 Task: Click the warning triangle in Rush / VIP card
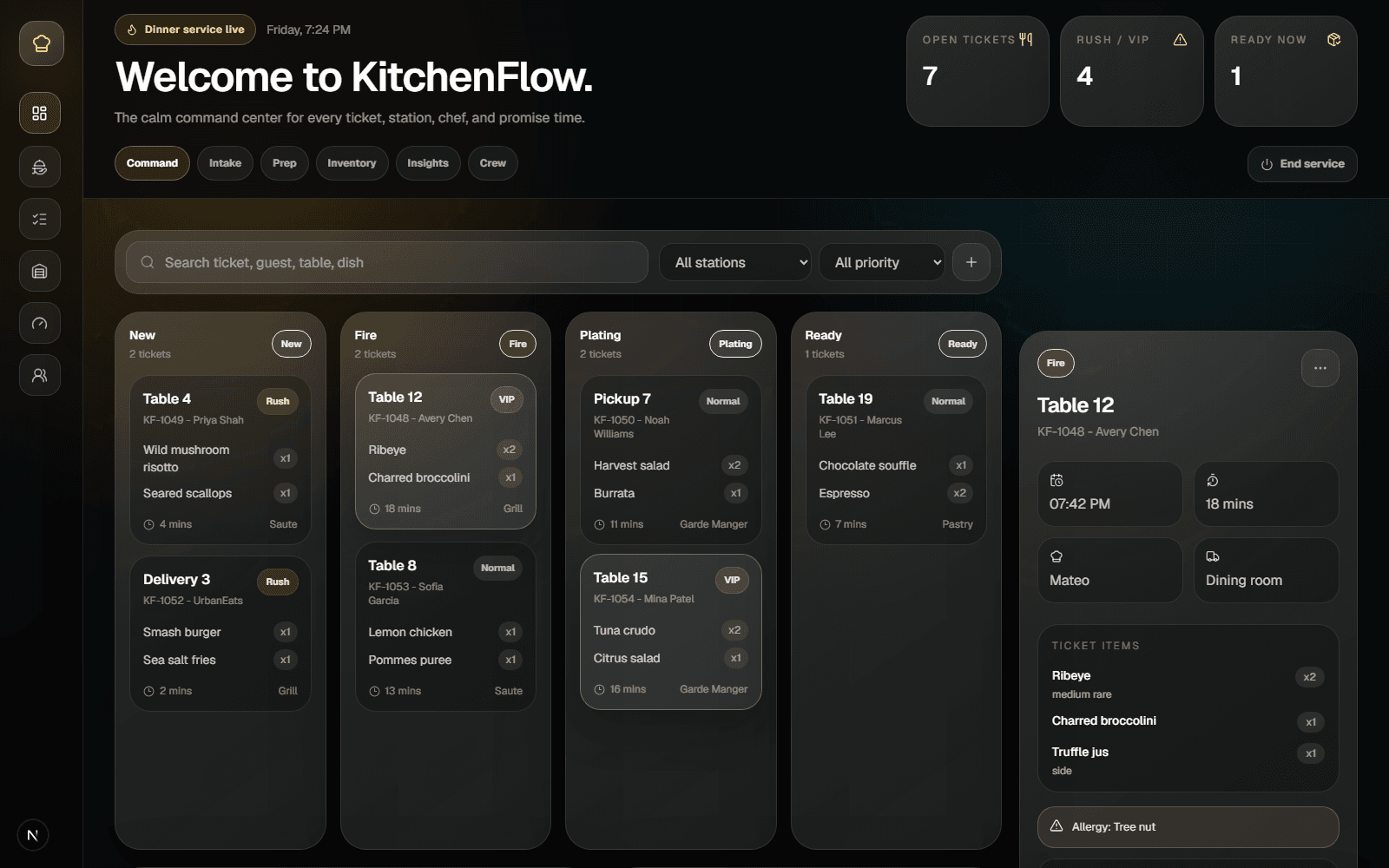pos(1180,39)
